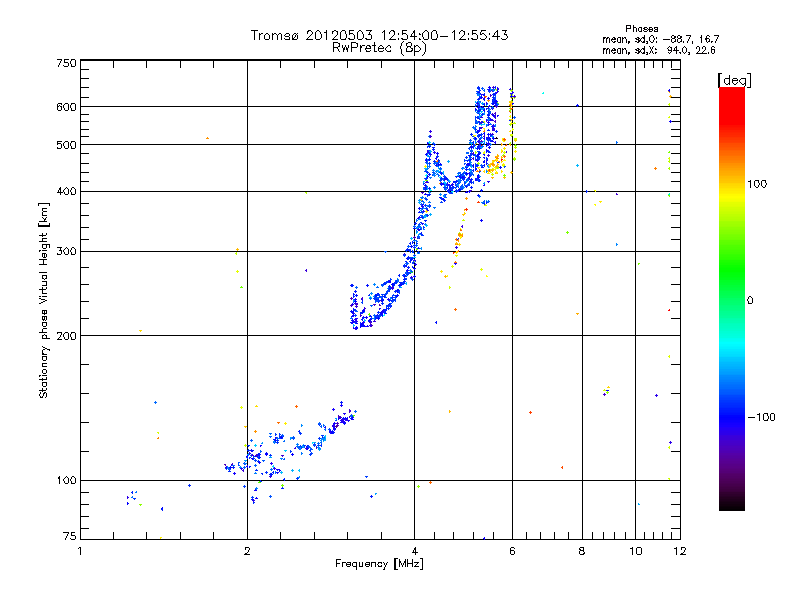Click the Phases heading above statistics
The image size is (800, 600).
coord(641,29)
